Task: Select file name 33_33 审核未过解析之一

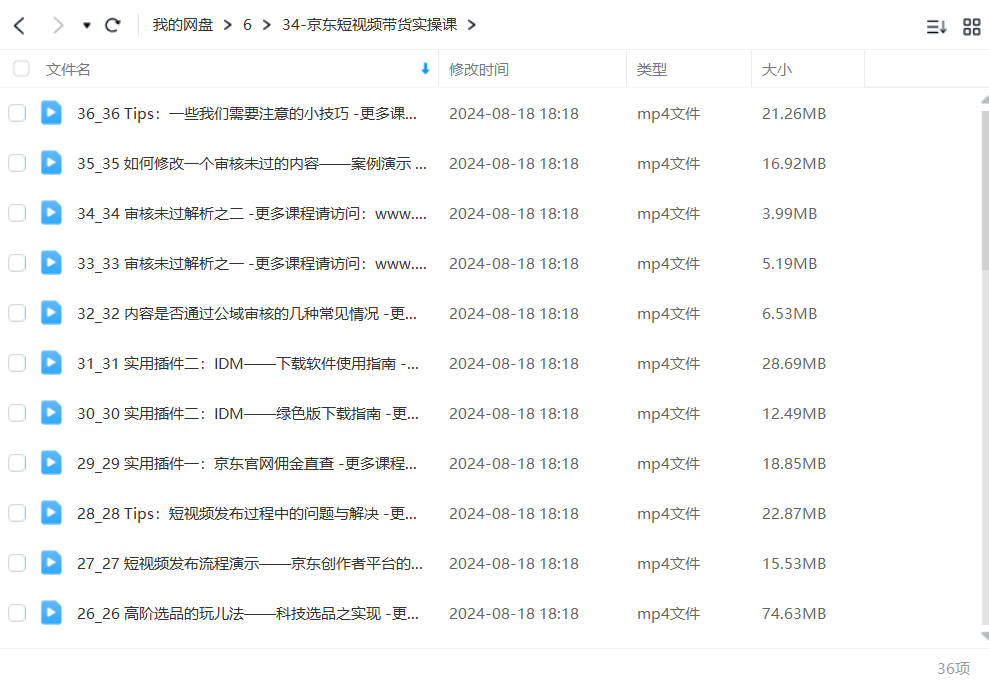Action: tap(252, 264)
